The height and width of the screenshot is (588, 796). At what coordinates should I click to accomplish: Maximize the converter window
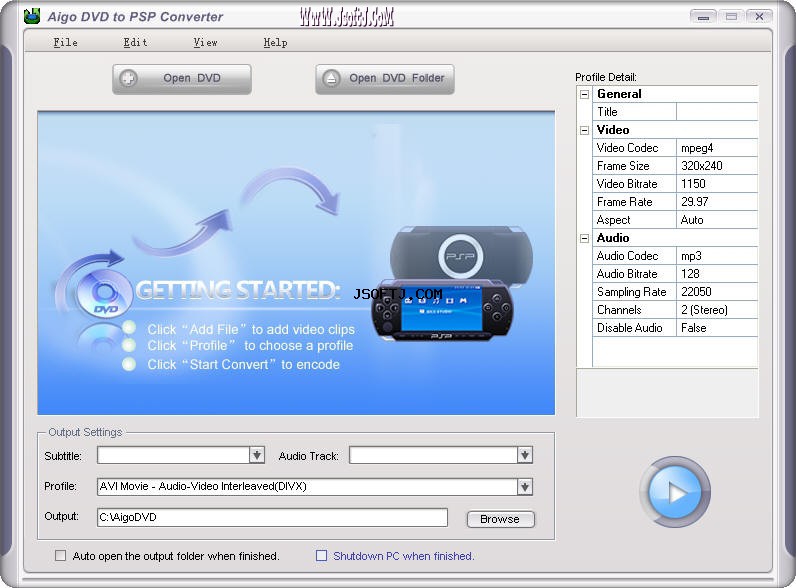tap(731, 17)
